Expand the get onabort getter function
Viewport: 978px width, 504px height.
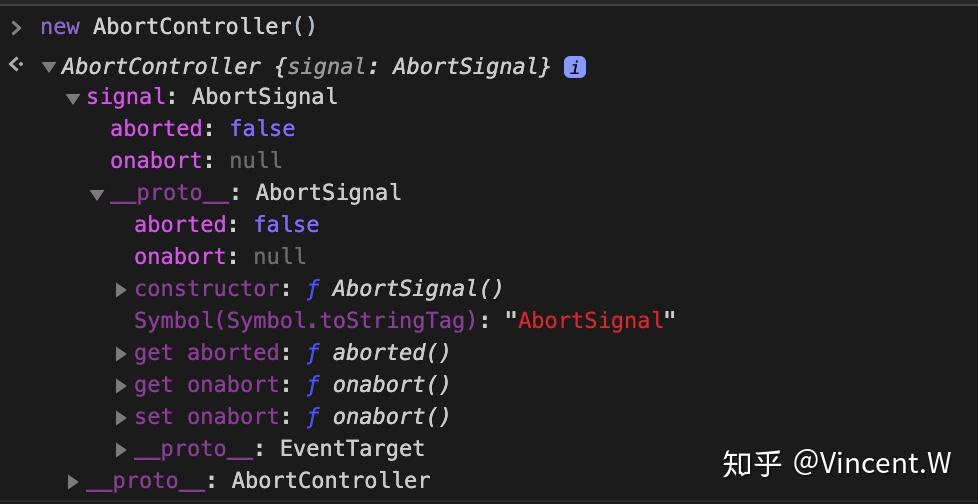tap(122, 385)
